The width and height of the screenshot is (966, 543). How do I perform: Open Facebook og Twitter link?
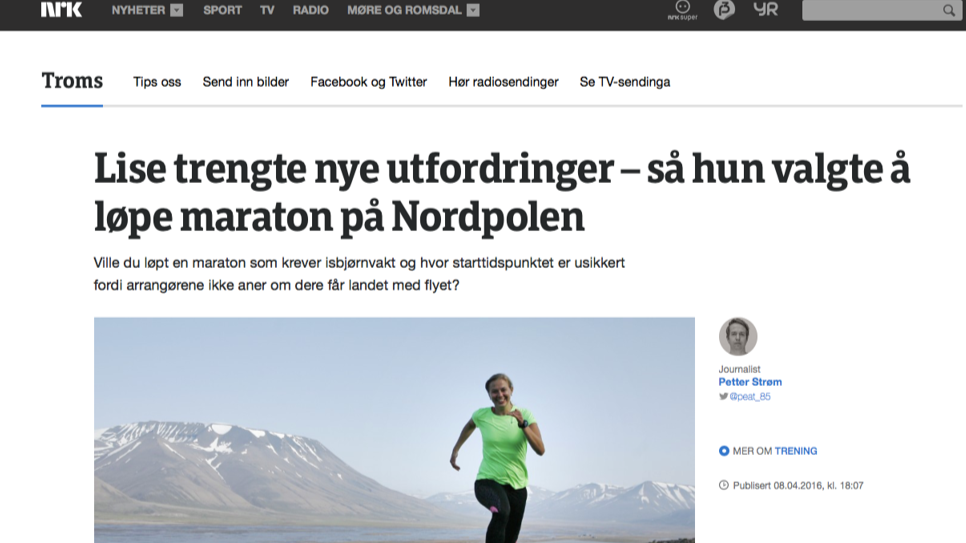coord(368,82)
